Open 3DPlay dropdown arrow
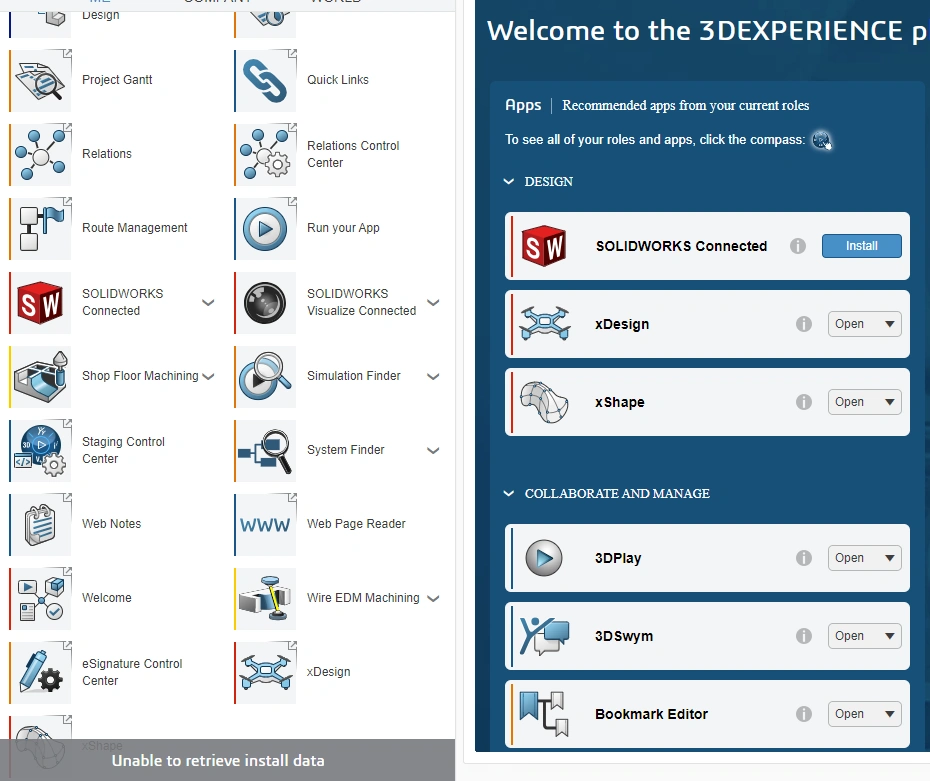930x781 pixels. (x=890, y=558)
